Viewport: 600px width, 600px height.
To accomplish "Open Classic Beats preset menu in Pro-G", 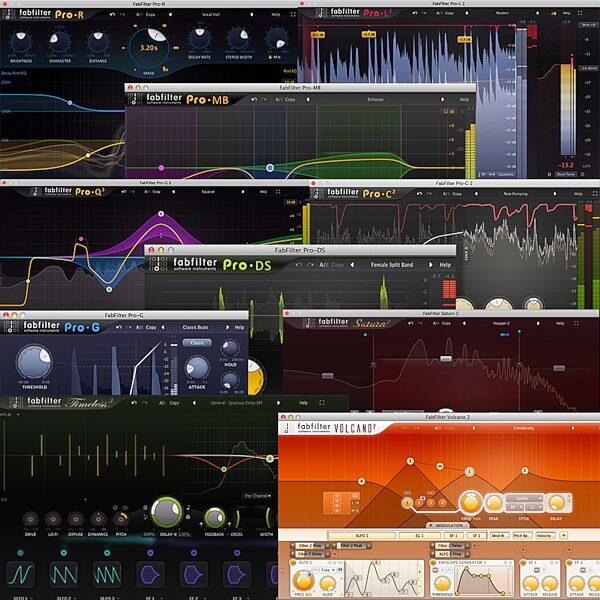I will (x=195, y=328).
